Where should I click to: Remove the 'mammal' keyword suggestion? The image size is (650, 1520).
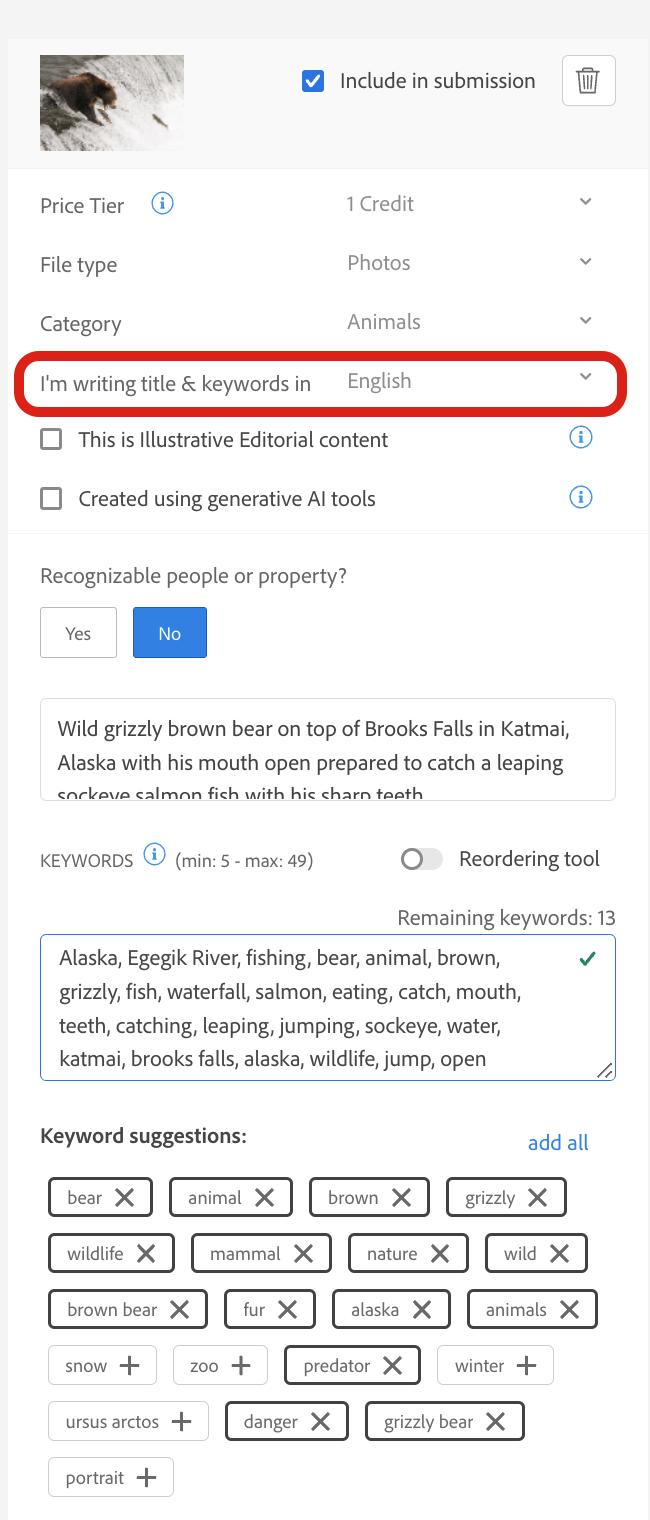pyautogui.click(x=303, y=1254)
